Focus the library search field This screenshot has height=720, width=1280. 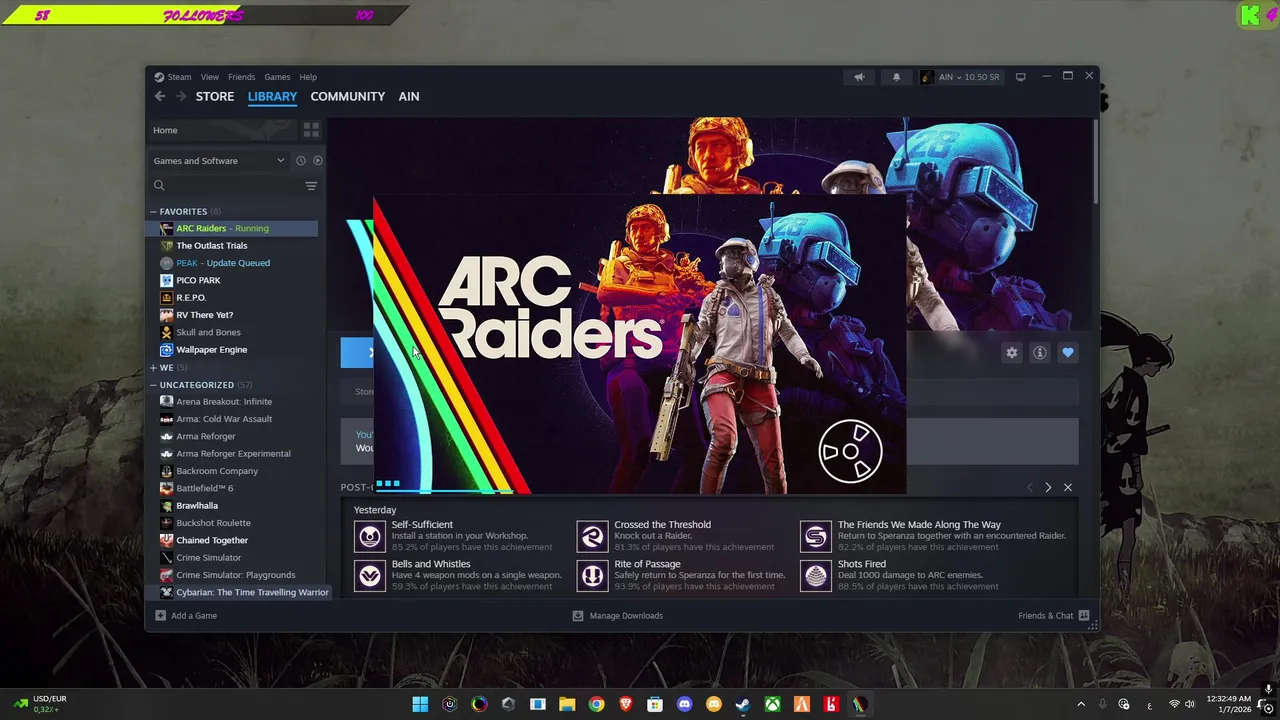225,185
